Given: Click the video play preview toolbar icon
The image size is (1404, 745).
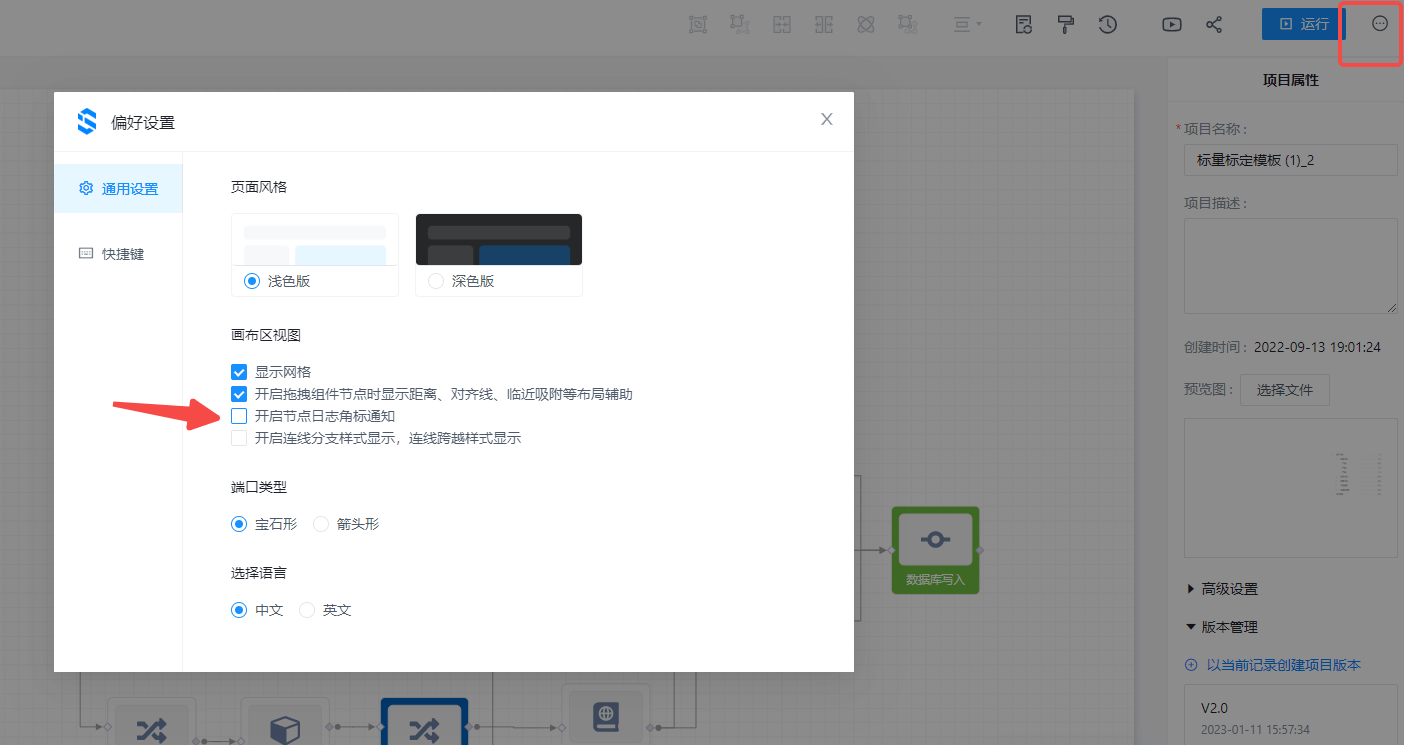Looking at the screenshot, I should tap(1172, 25).
